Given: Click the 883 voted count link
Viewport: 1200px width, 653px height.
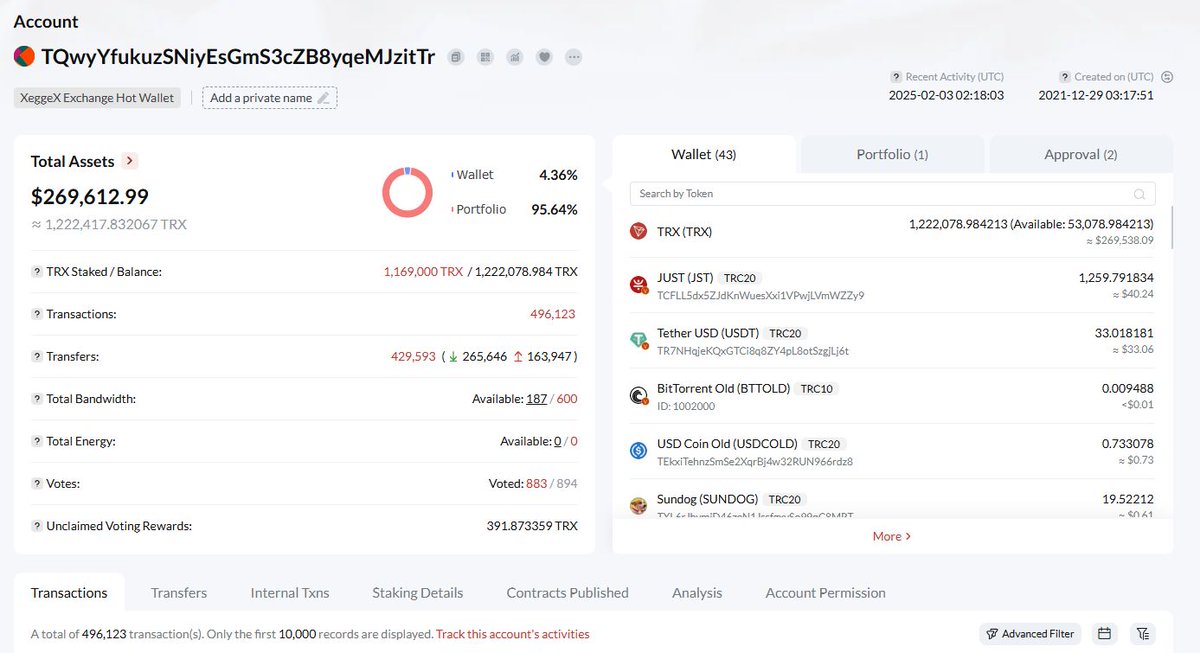Looking at the screenshot, I should tap(536, 483).
